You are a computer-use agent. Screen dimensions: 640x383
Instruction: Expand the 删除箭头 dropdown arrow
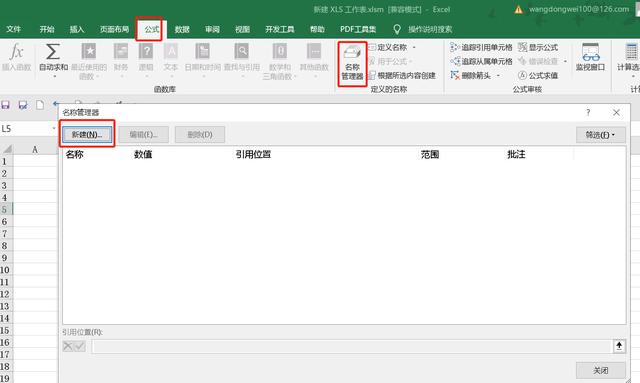click(x=498, y=75)
